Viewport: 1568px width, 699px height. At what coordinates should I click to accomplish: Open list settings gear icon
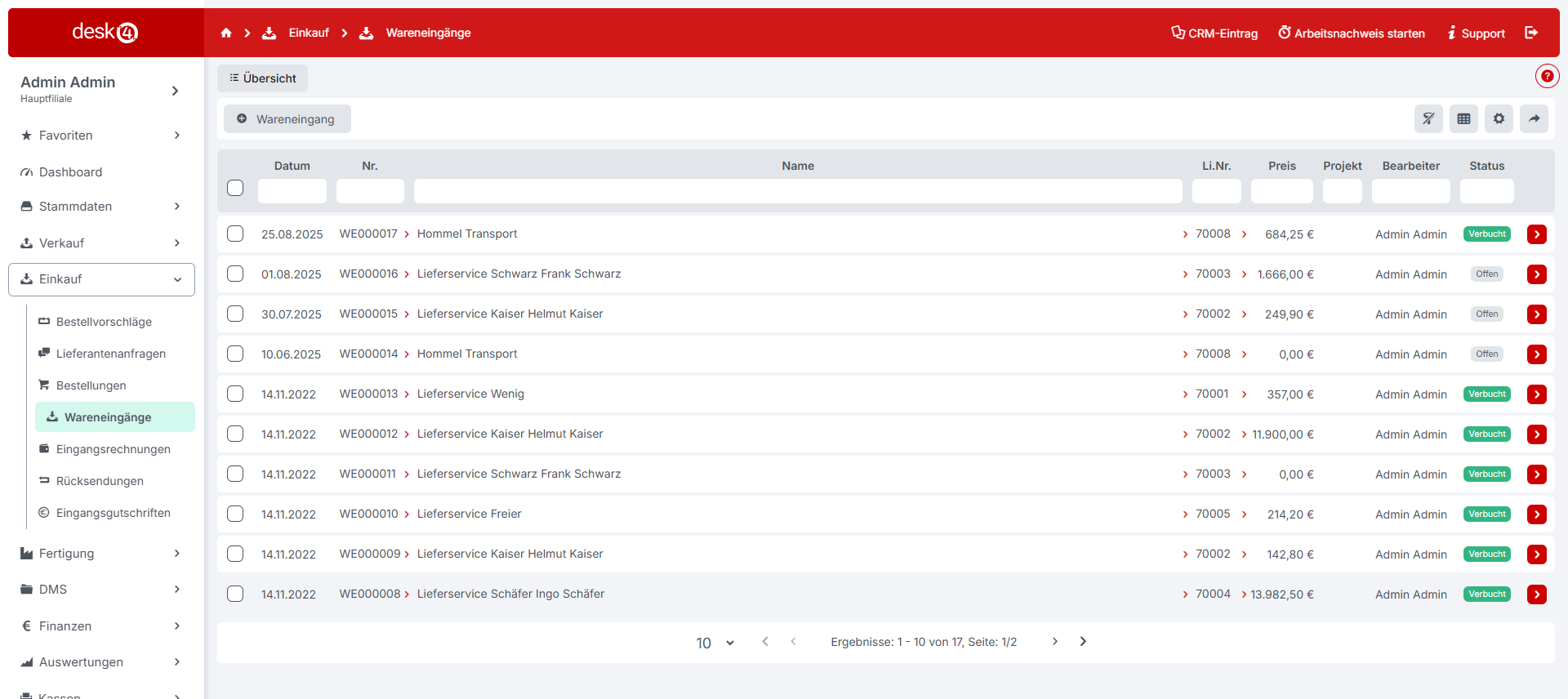1499,118
